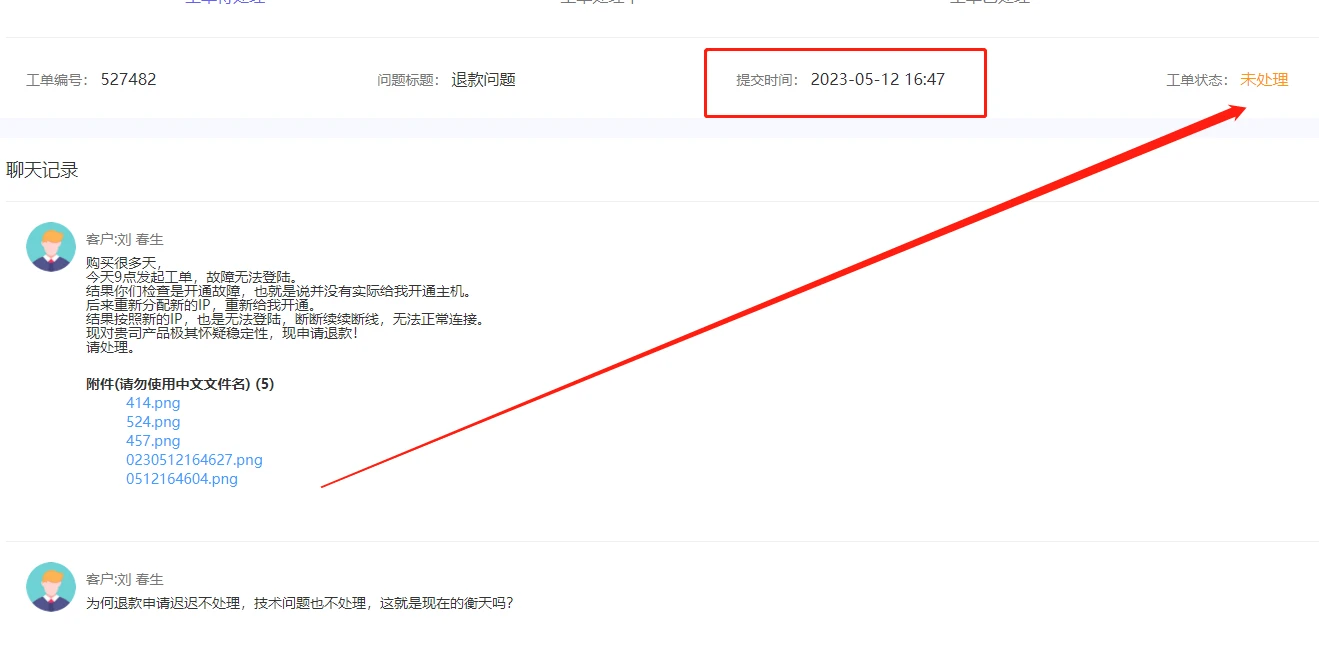The image size is (1319, 648).
Task: Click the second customer avatar beside the last message
Action: coord(51,587)
